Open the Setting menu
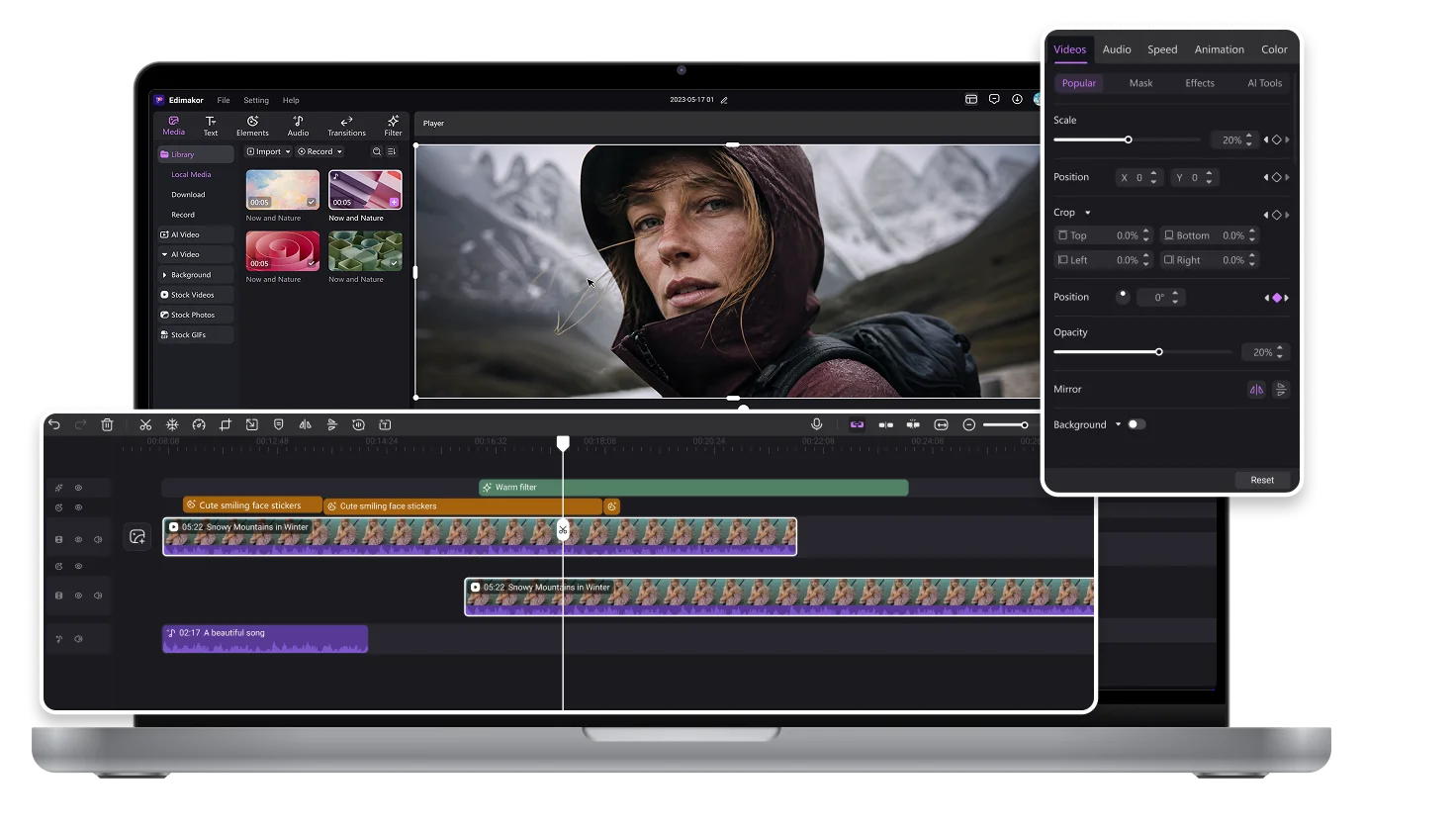1456x827 pixels. [x=256, y=100]
